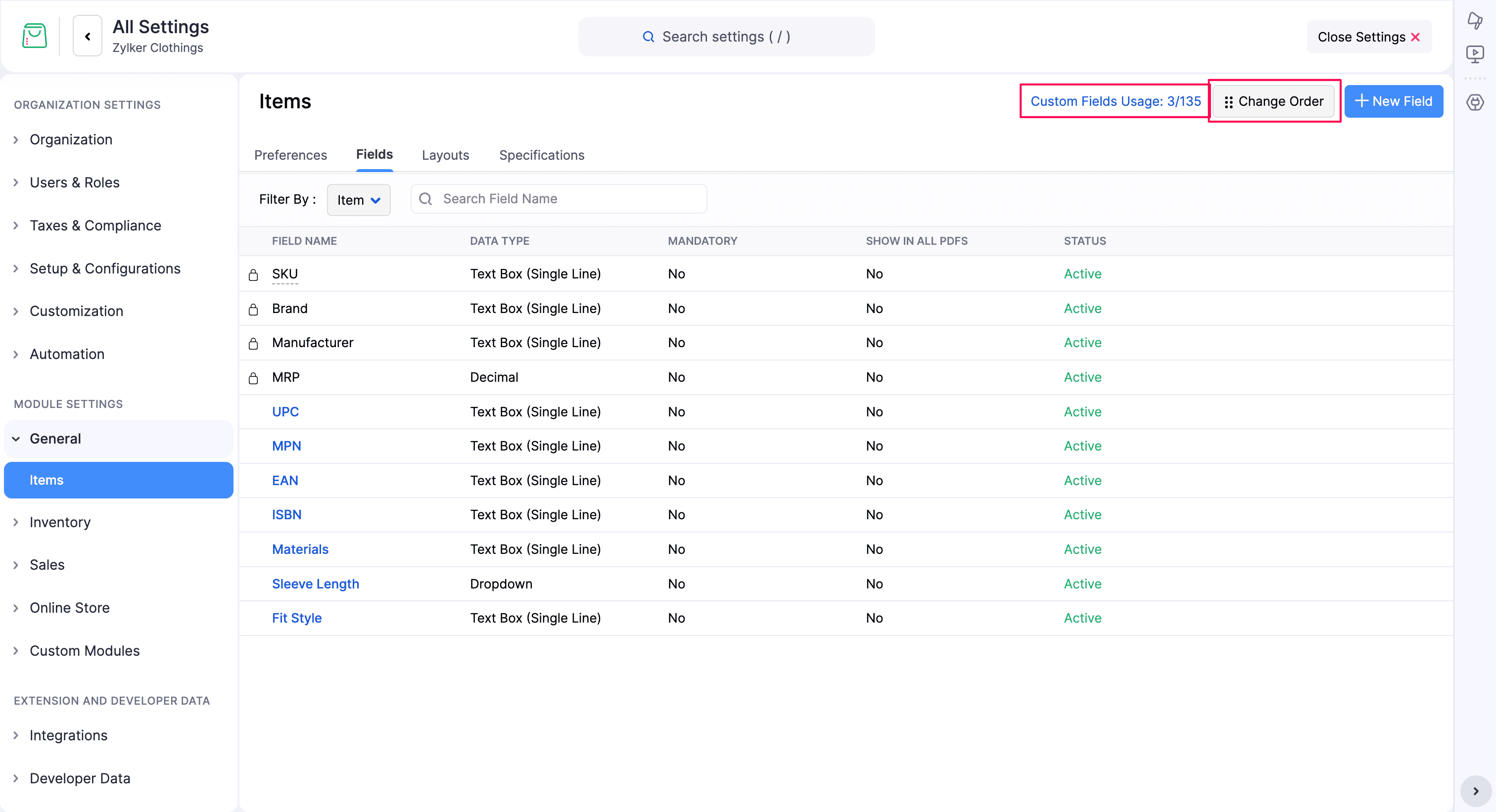
Task: Open the ISBN field link
Action: pyautogui.click(x=286, y=515)
